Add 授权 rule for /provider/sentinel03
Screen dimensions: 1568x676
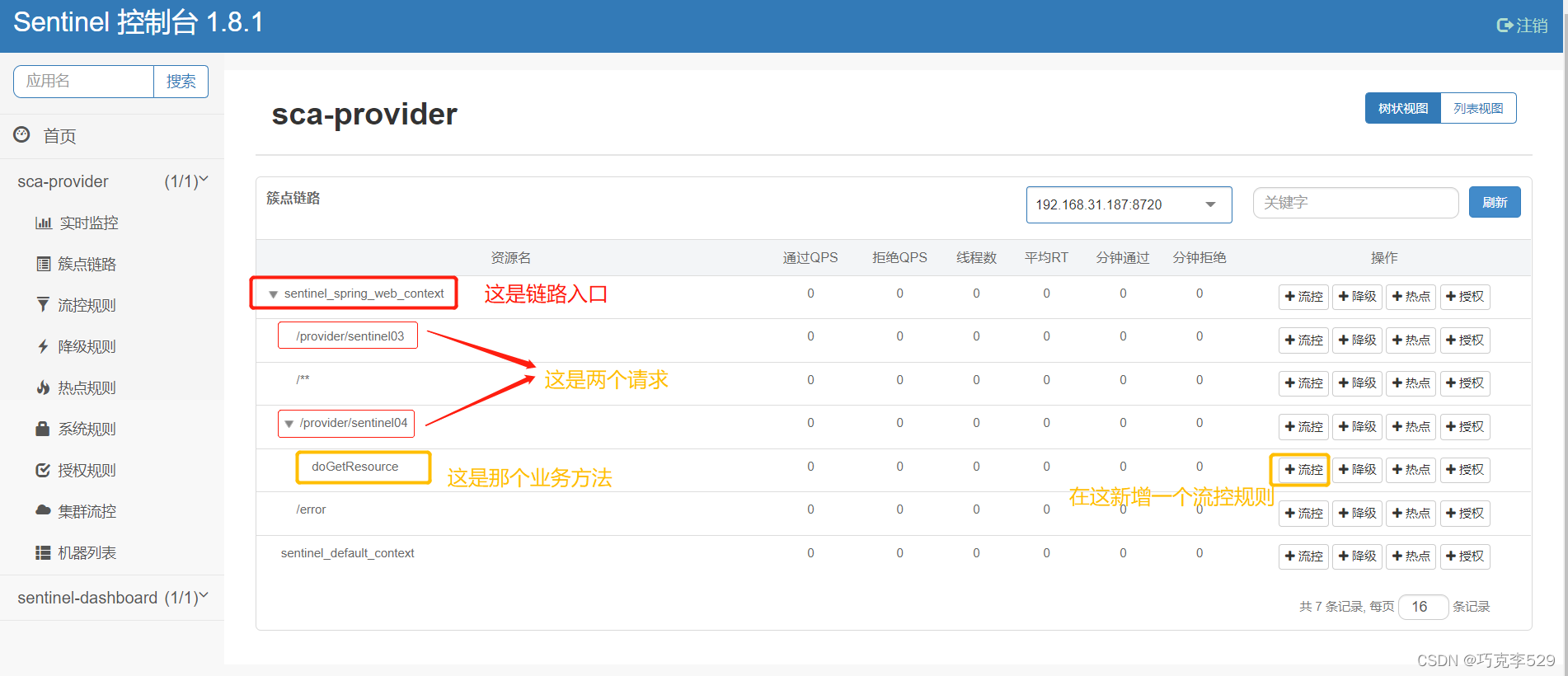[1465, 340]
